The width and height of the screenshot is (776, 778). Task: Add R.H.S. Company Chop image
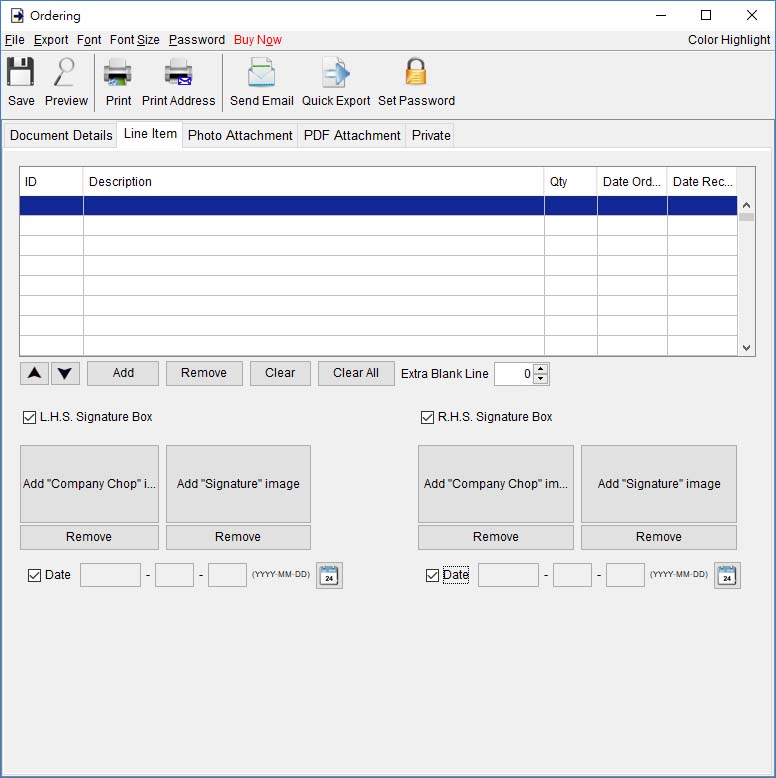pyautogui.click(x=496, y=484)
